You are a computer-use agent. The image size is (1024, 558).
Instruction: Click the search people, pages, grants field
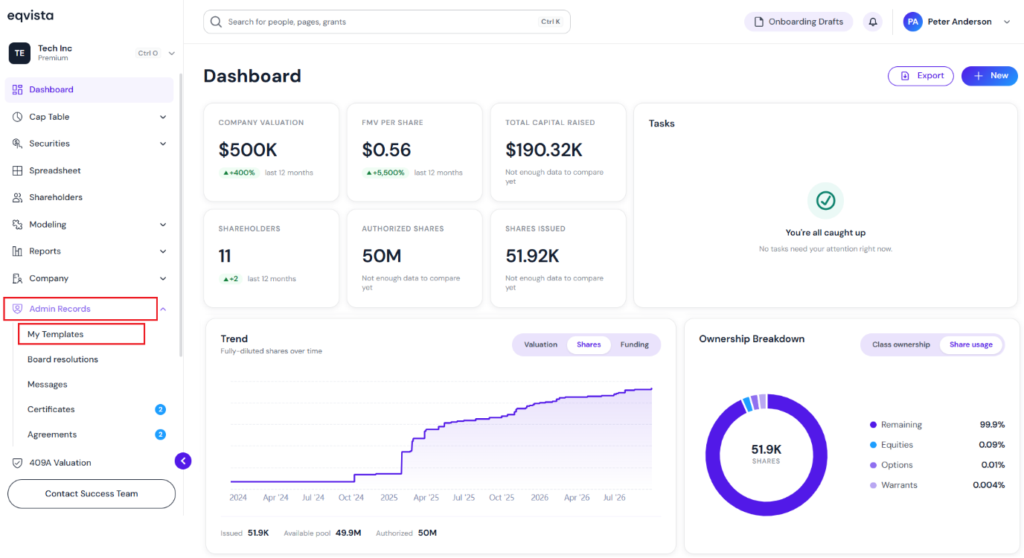[x=387, y=22]
